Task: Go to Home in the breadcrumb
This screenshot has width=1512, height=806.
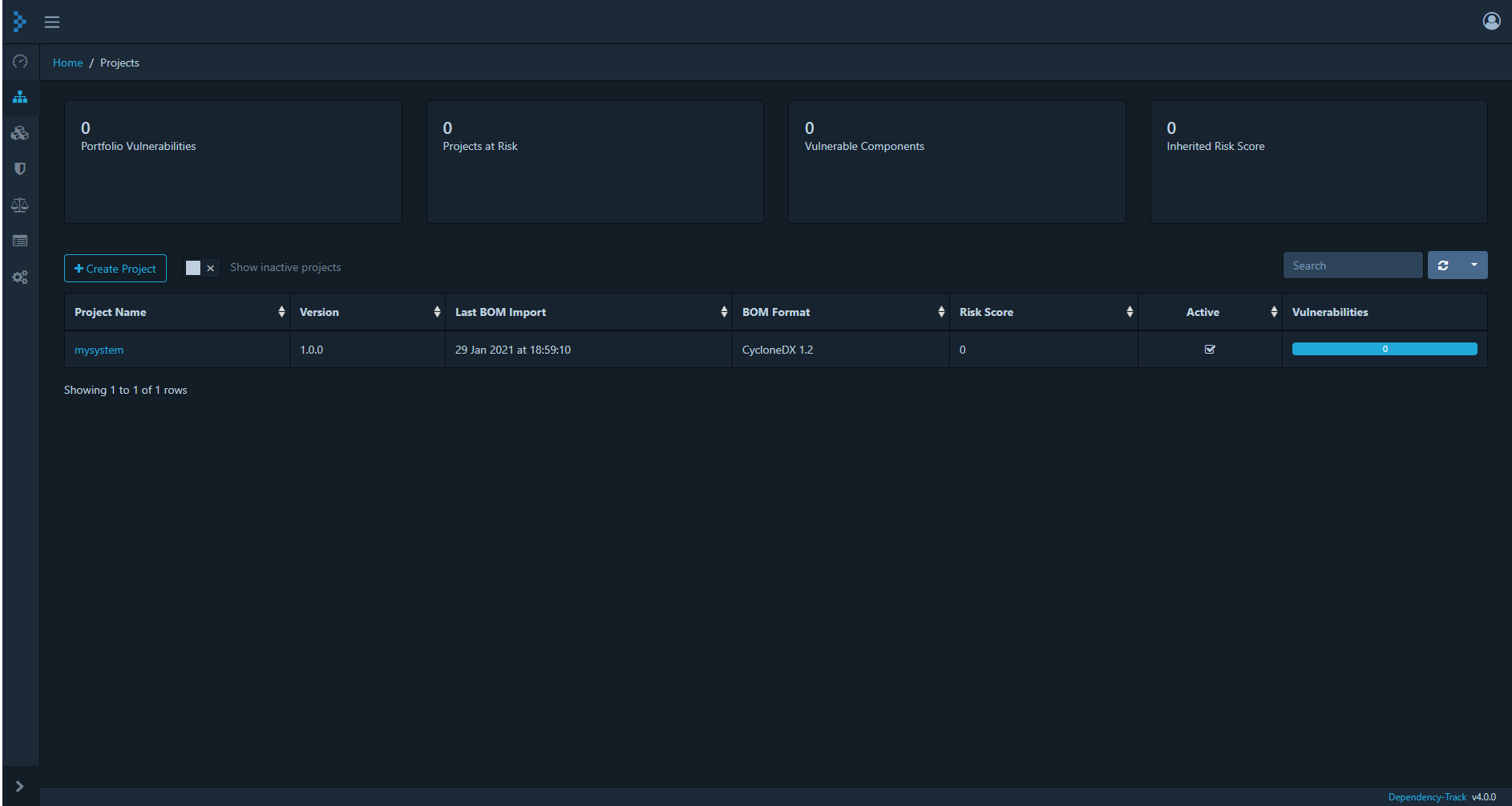Action: pyautogui.click(x=67, y=63)
